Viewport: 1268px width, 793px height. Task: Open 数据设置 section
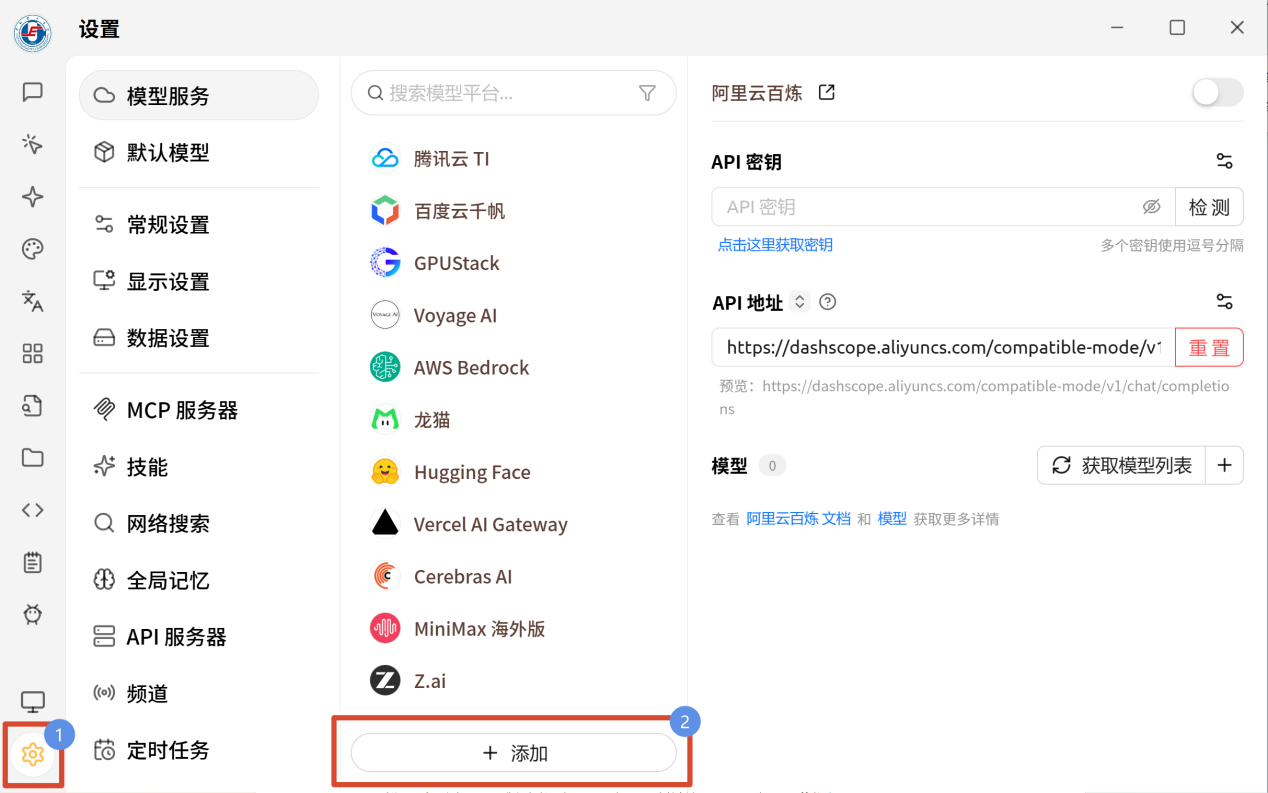199,337
